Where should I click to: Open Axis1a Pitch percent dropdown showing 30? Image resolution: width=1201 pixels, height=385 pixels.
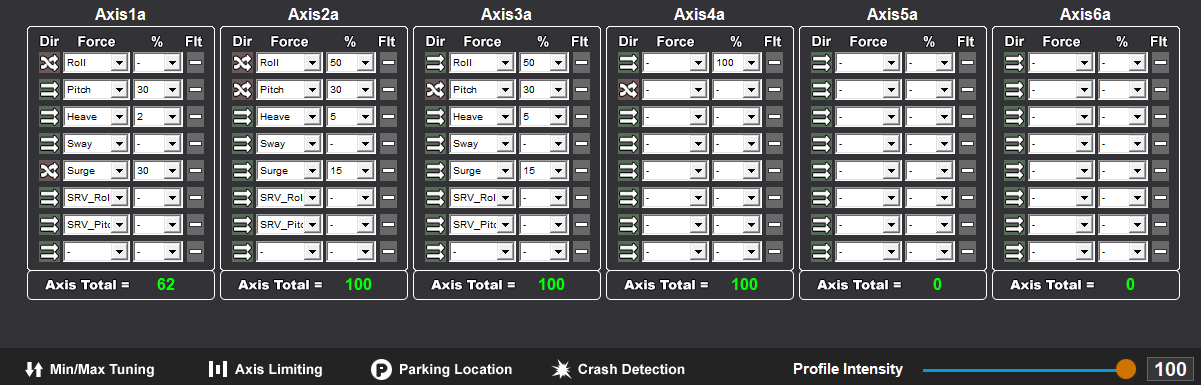157,89
